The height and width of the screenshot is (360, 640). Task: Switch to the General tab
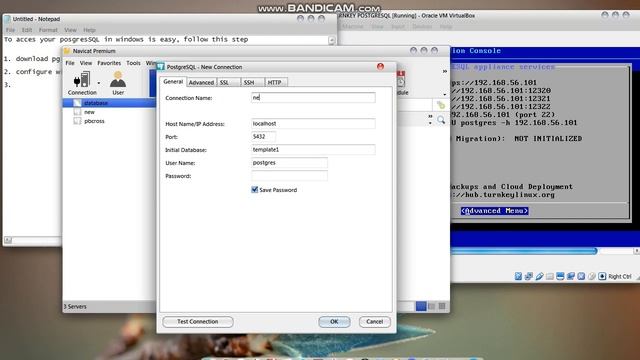coord(173,82)
